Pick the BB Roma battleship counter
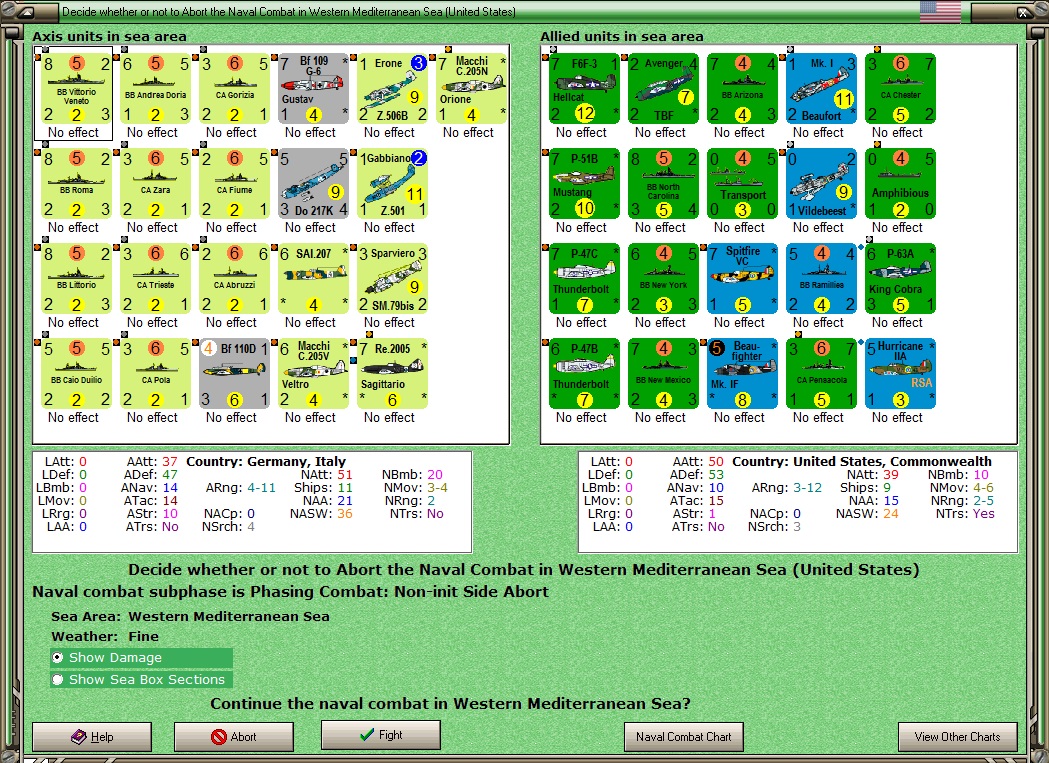This screenshot has width=1049, height=763. pos(76,183)
